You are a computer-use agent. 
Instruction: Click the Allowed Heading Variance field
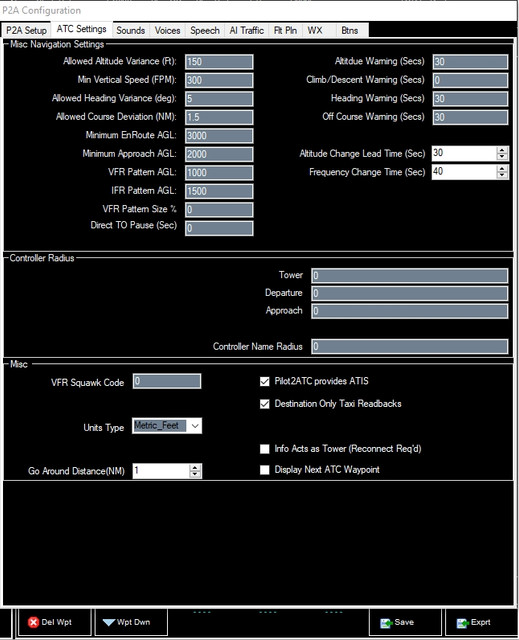(219, 99)
